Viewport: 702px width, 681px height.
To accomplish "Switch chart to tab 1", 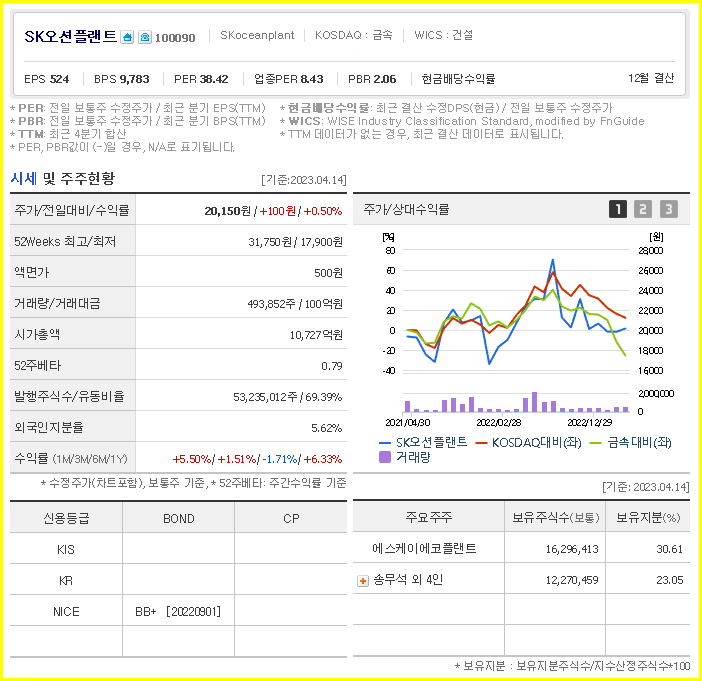I will pos(618,209).
